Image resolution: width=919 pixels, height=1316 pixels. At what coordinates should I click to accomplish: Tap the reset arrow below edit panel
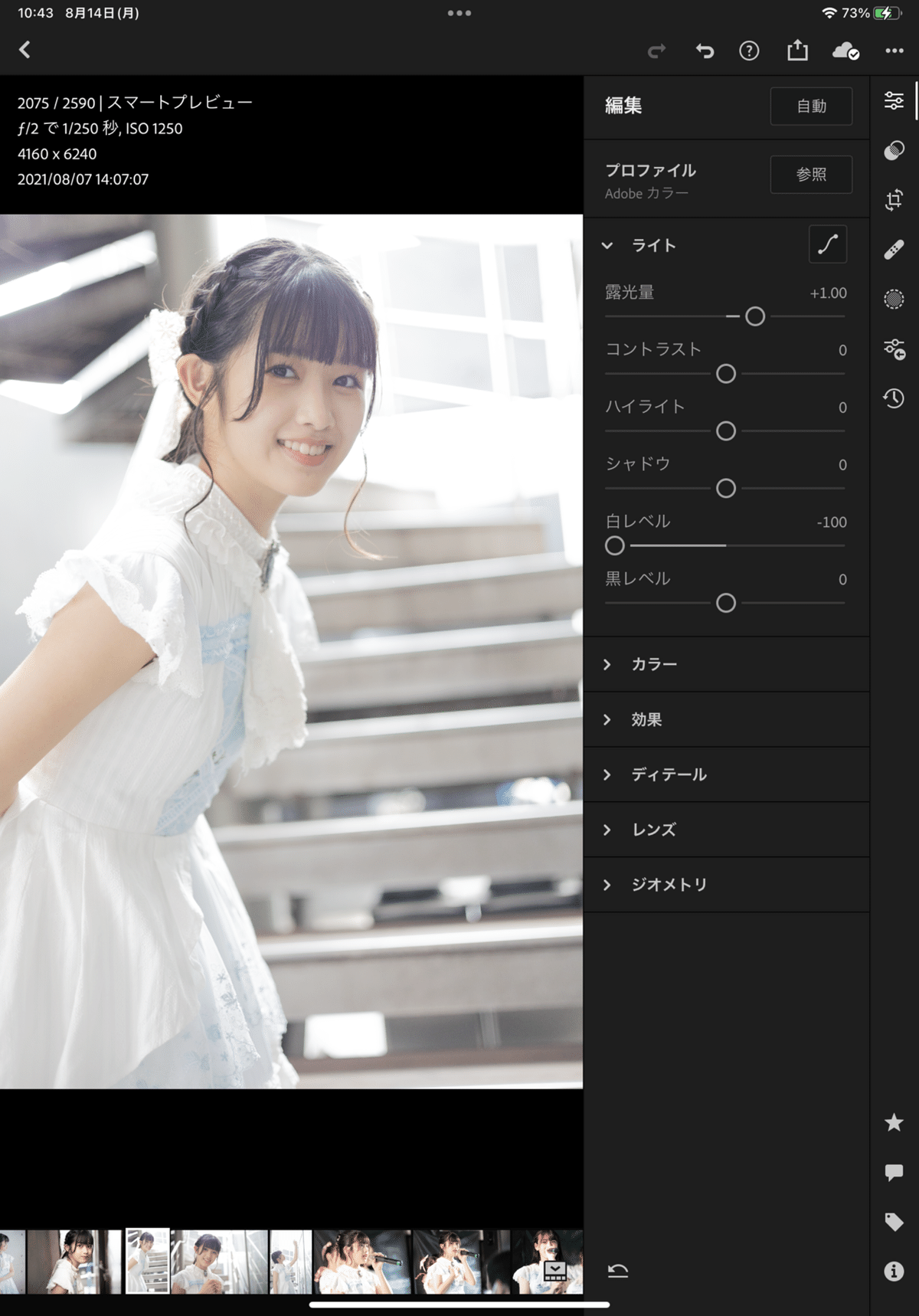coord(618,1272)
